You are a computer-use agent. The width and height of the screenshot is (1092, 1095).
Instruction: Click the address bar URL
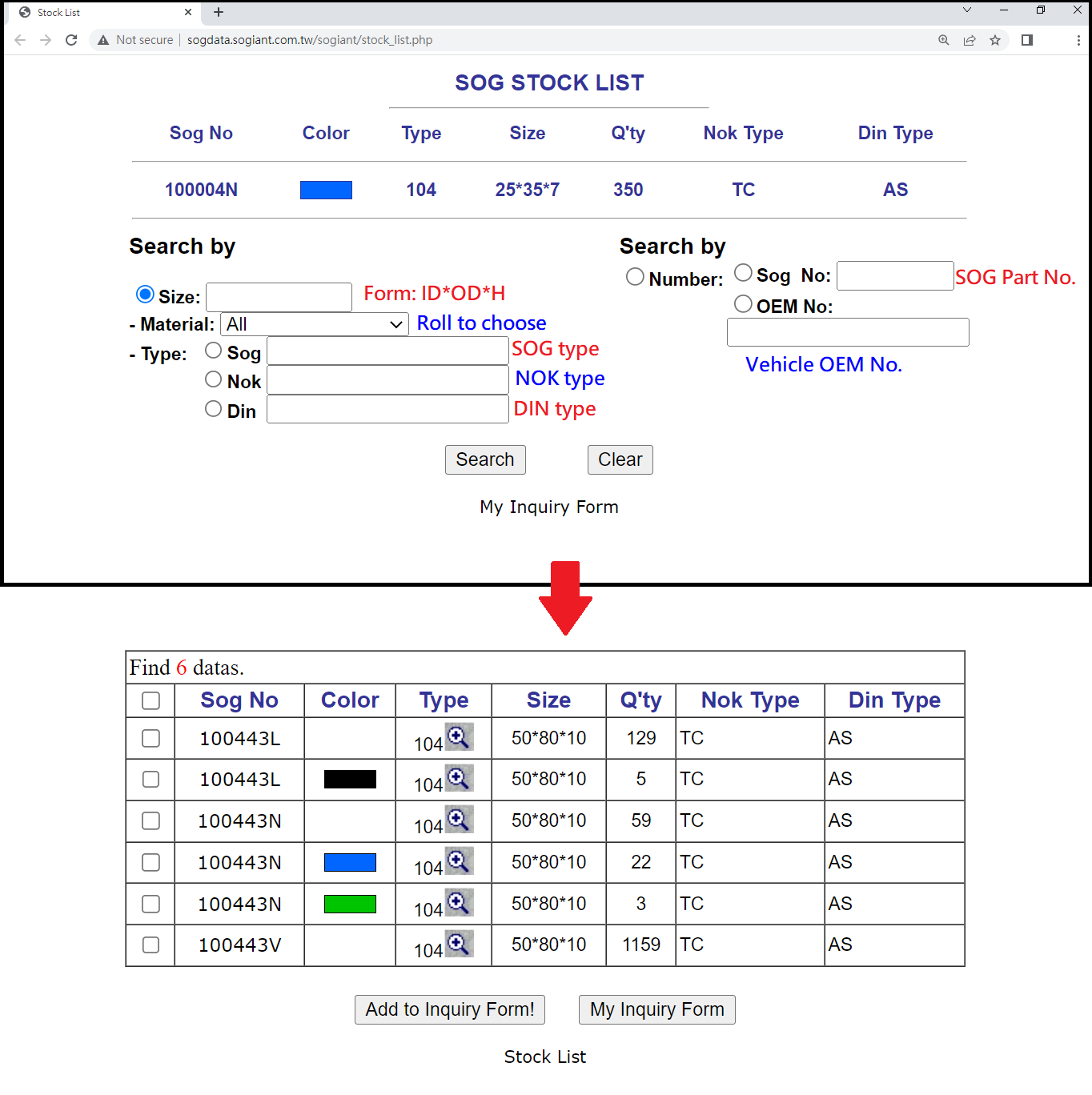tap(310, 40)
